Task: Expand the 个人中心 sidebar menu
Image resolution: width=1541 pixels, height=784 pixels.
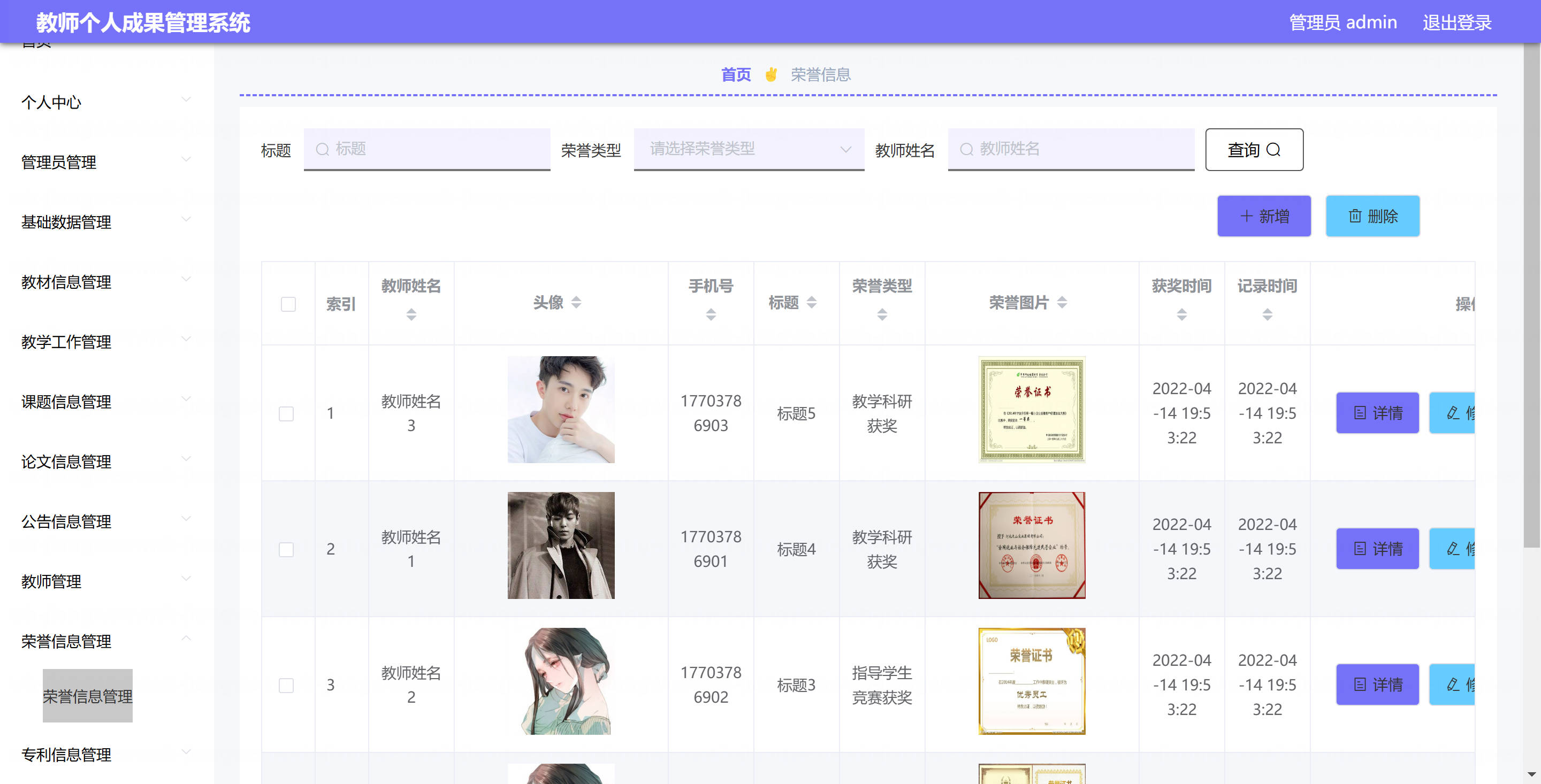Action: [x=106, y=102]
